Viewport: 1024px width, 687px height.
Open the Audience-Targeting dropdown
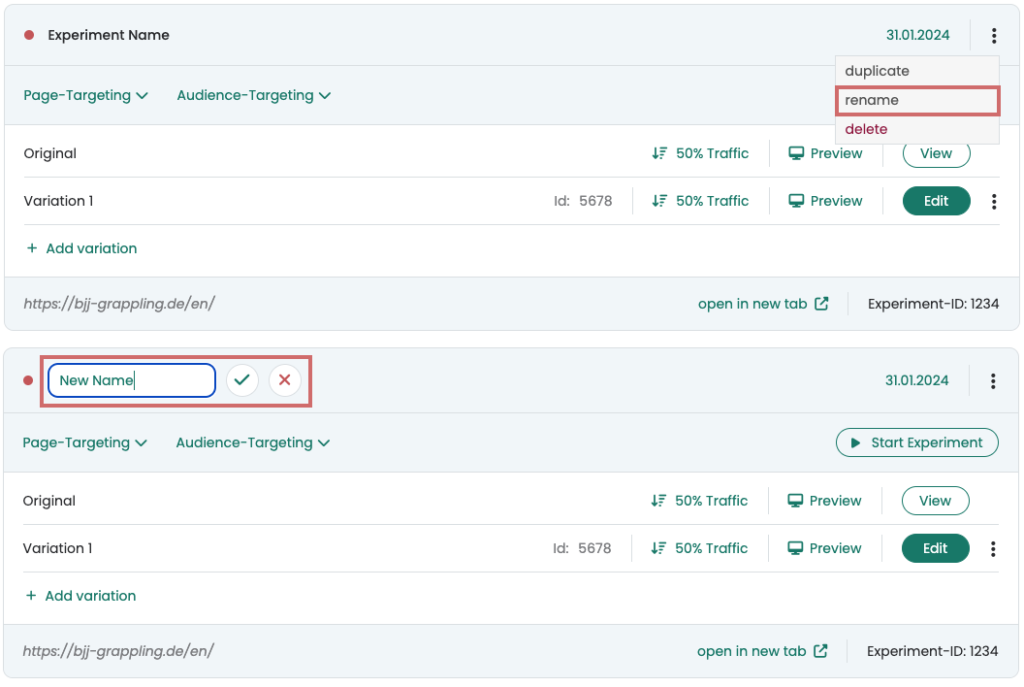(253, 95)
